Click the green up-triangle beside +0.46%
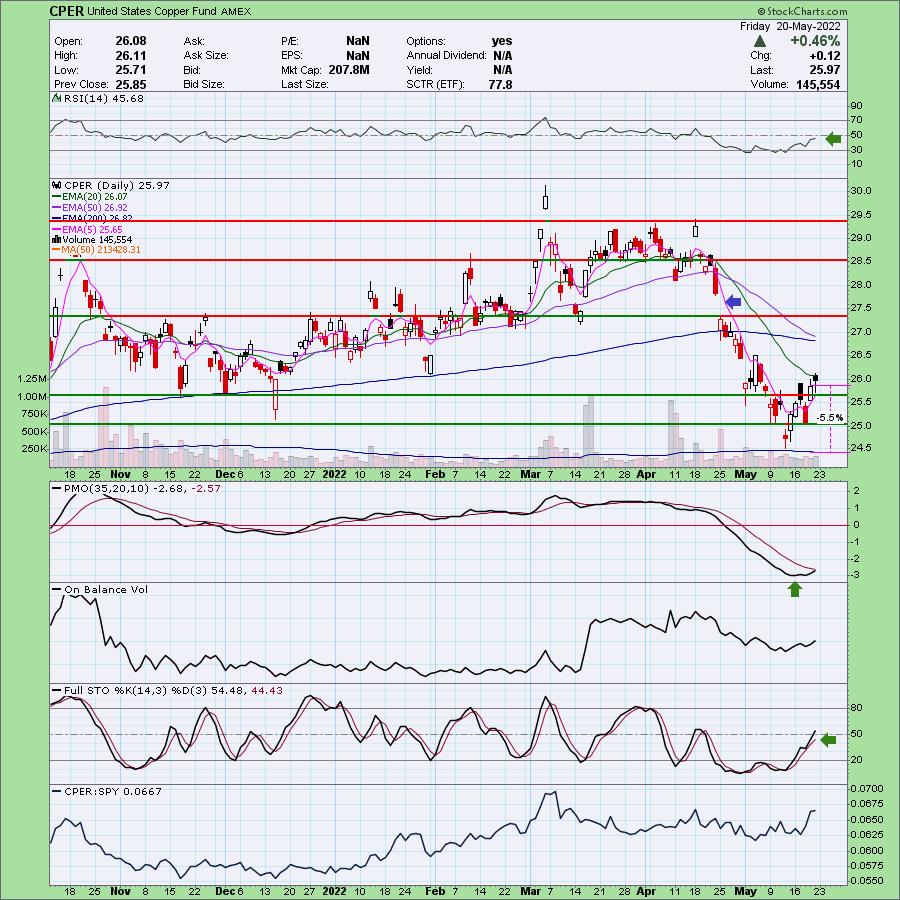 pos(759,41)
